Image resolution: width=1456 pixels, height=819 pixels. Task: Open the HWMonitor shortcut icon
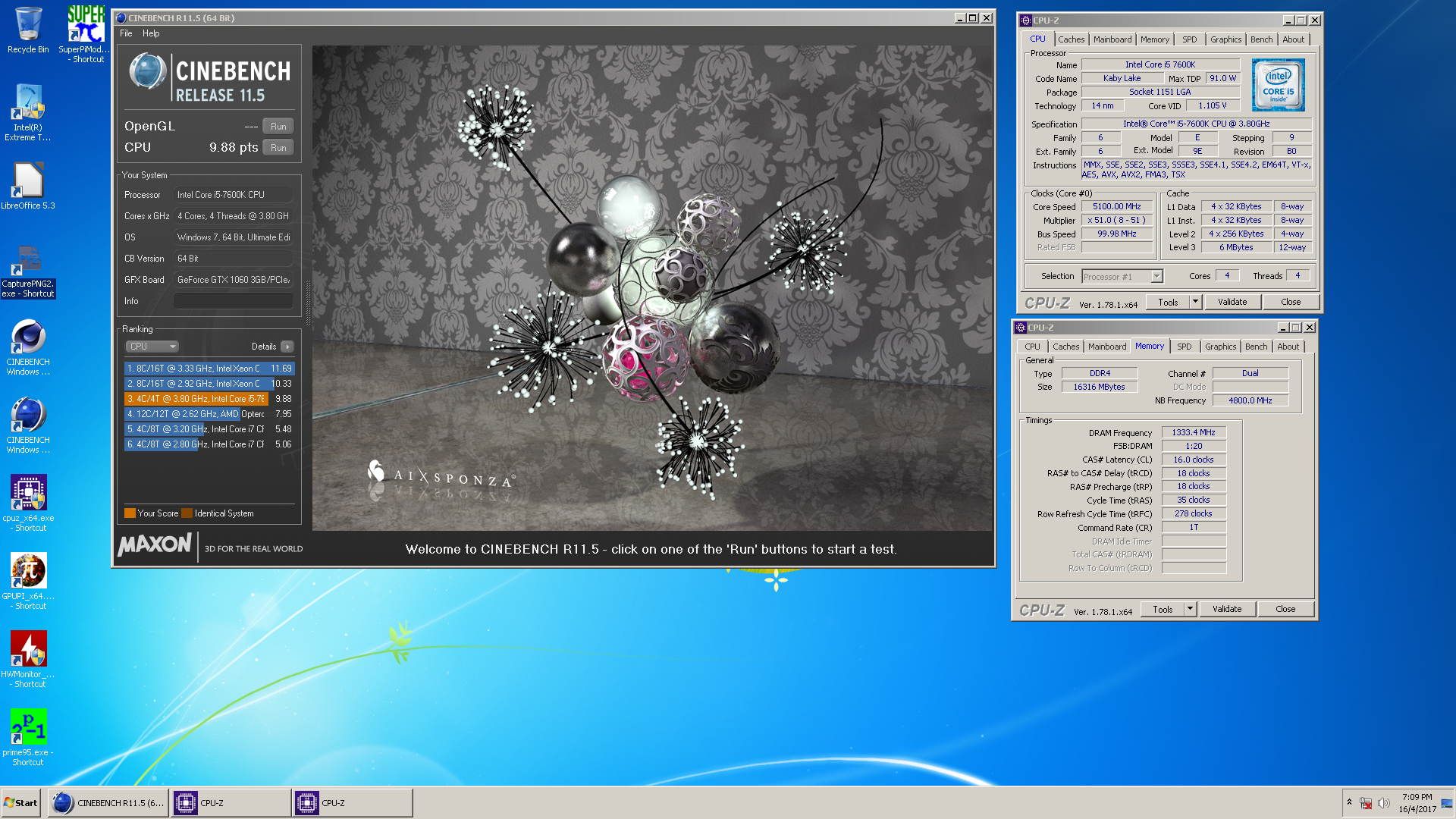point(28,659)
